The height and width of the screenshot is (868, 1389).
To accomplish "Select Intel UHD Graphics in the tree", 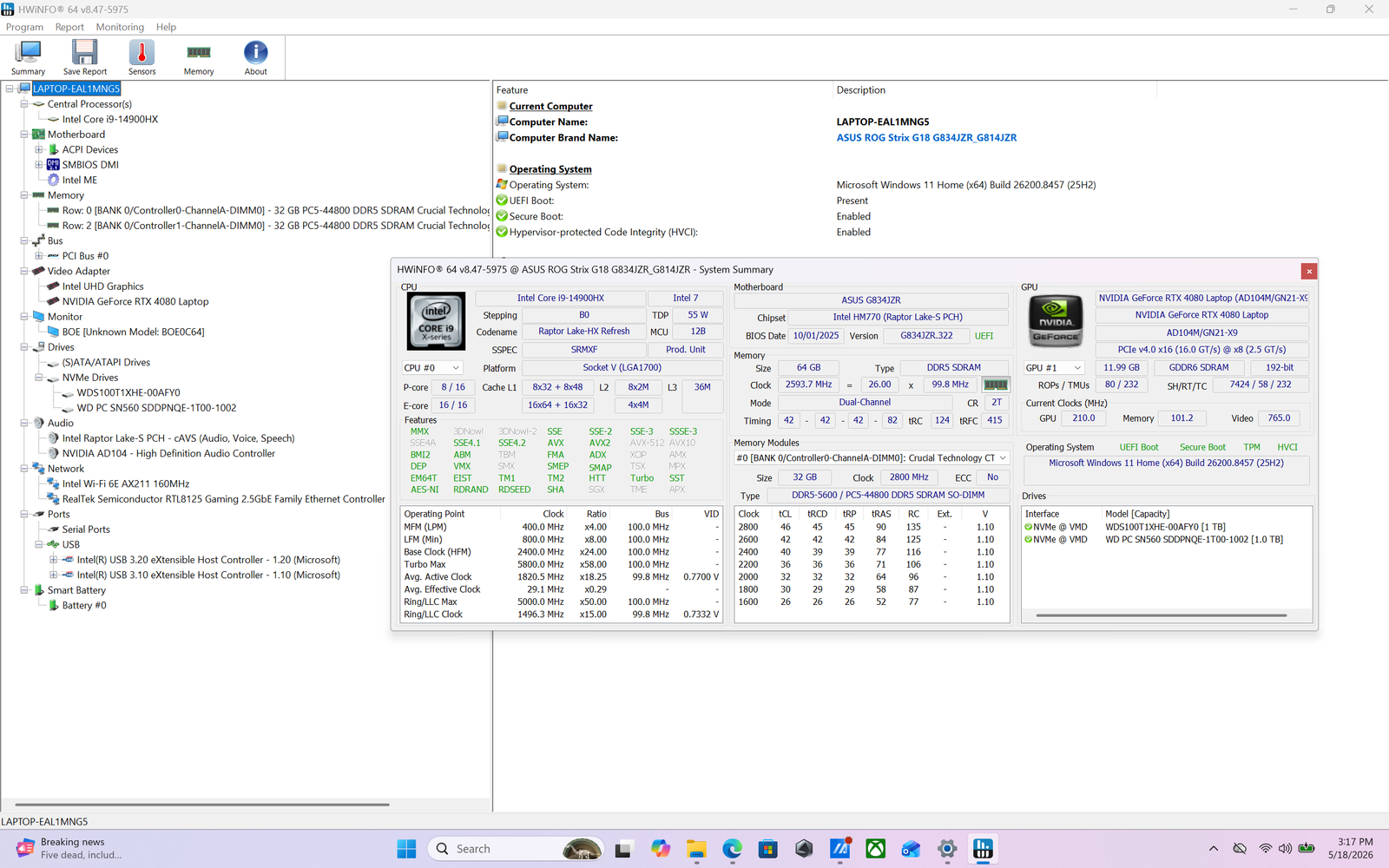I will click(x=102, y=286).
